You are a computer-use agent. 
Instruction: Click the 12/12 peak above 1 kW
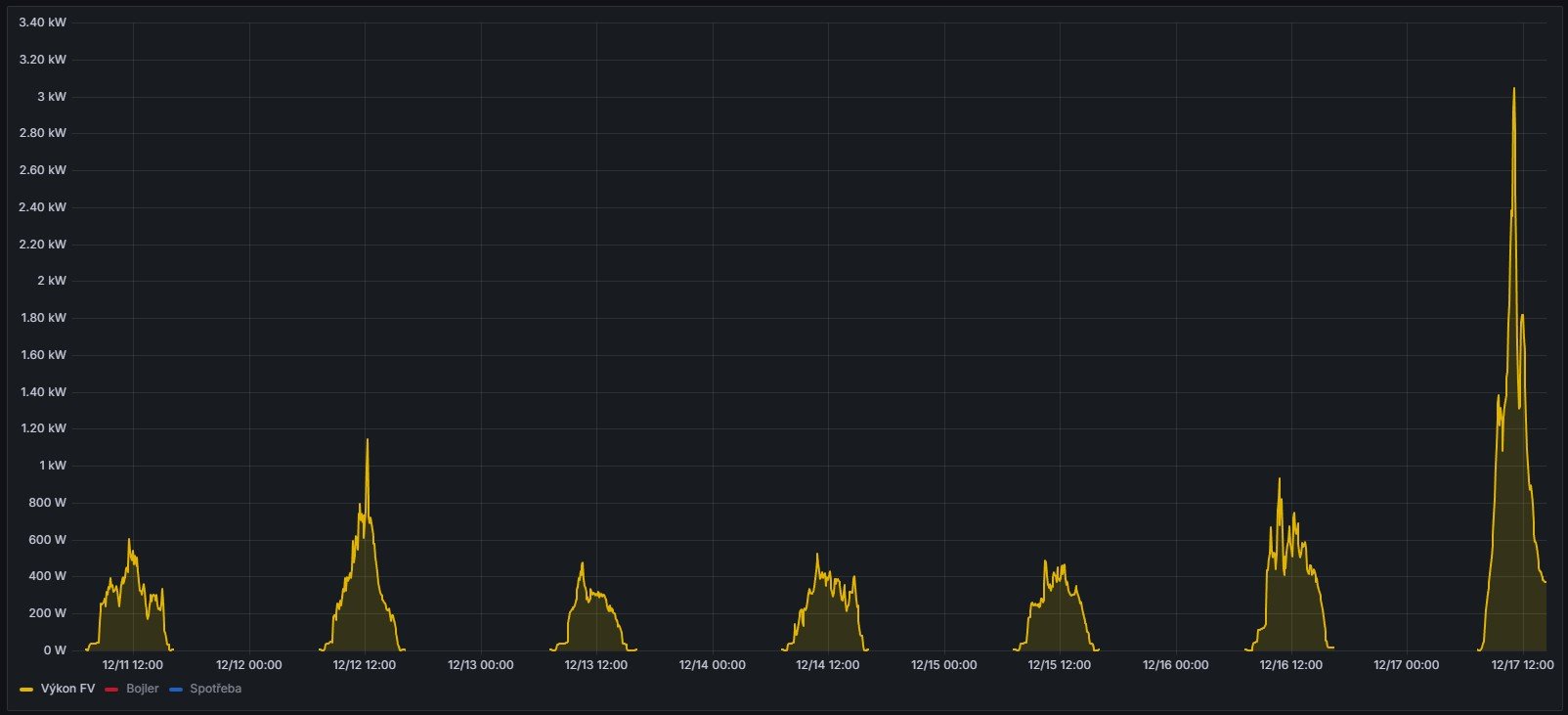click(368, 440)
